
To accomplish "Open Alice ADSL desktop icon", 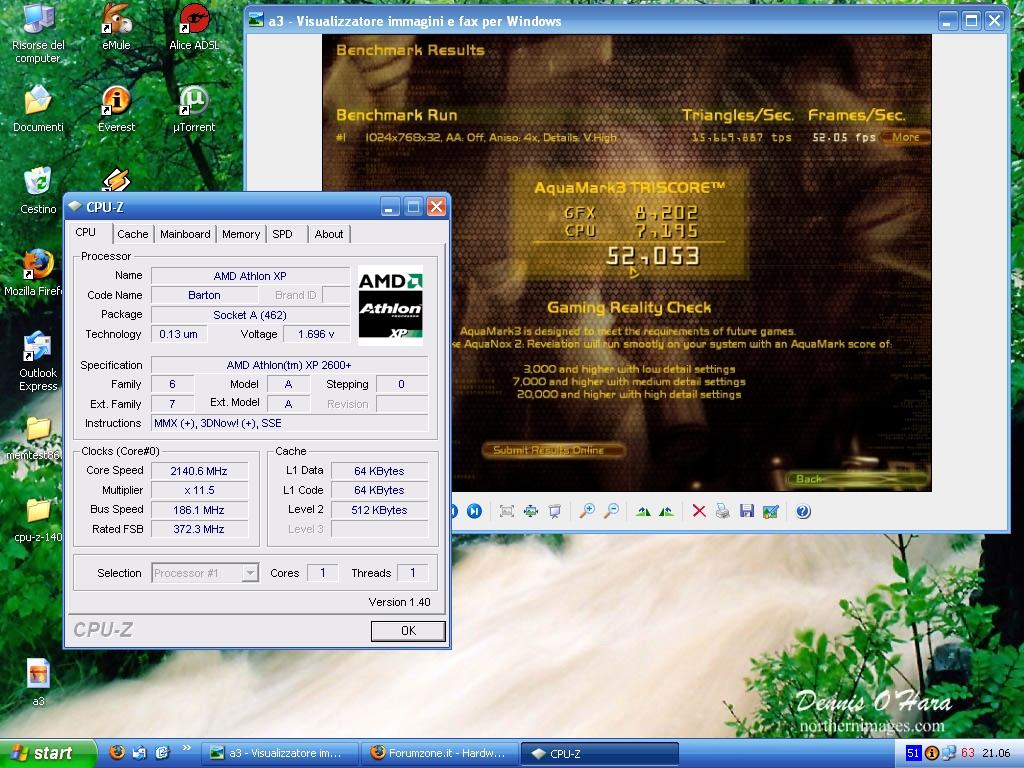I will [x=194, y=27].
